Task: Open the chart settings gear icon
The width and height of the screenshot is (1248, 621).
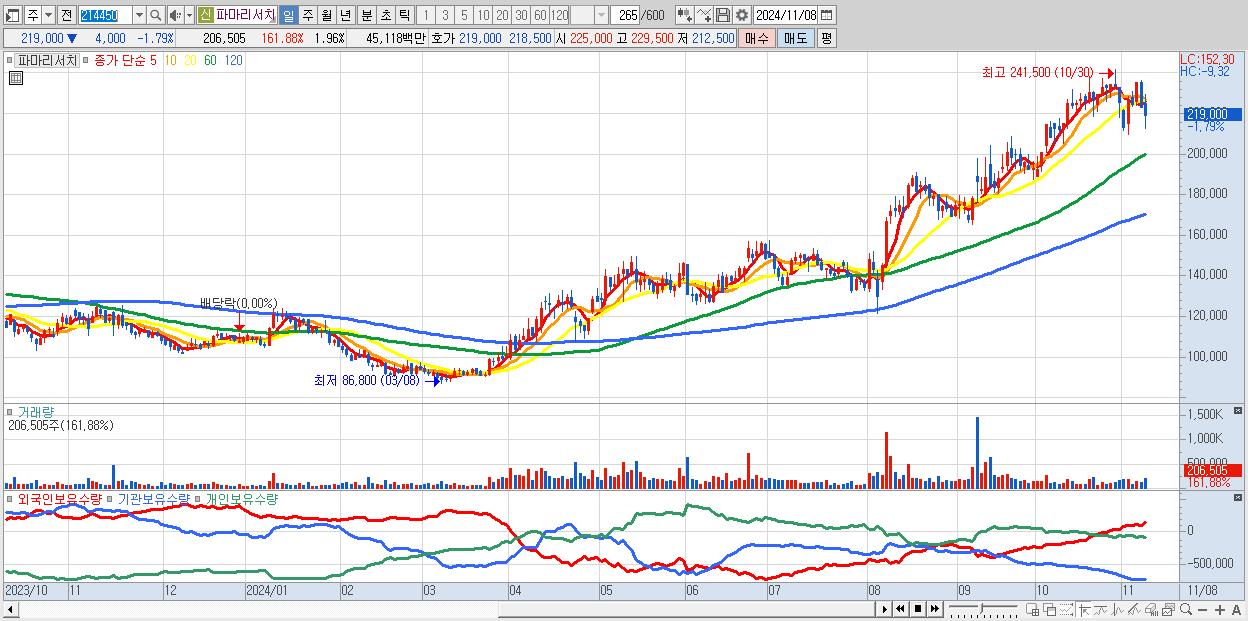Action: coord(742,15)
